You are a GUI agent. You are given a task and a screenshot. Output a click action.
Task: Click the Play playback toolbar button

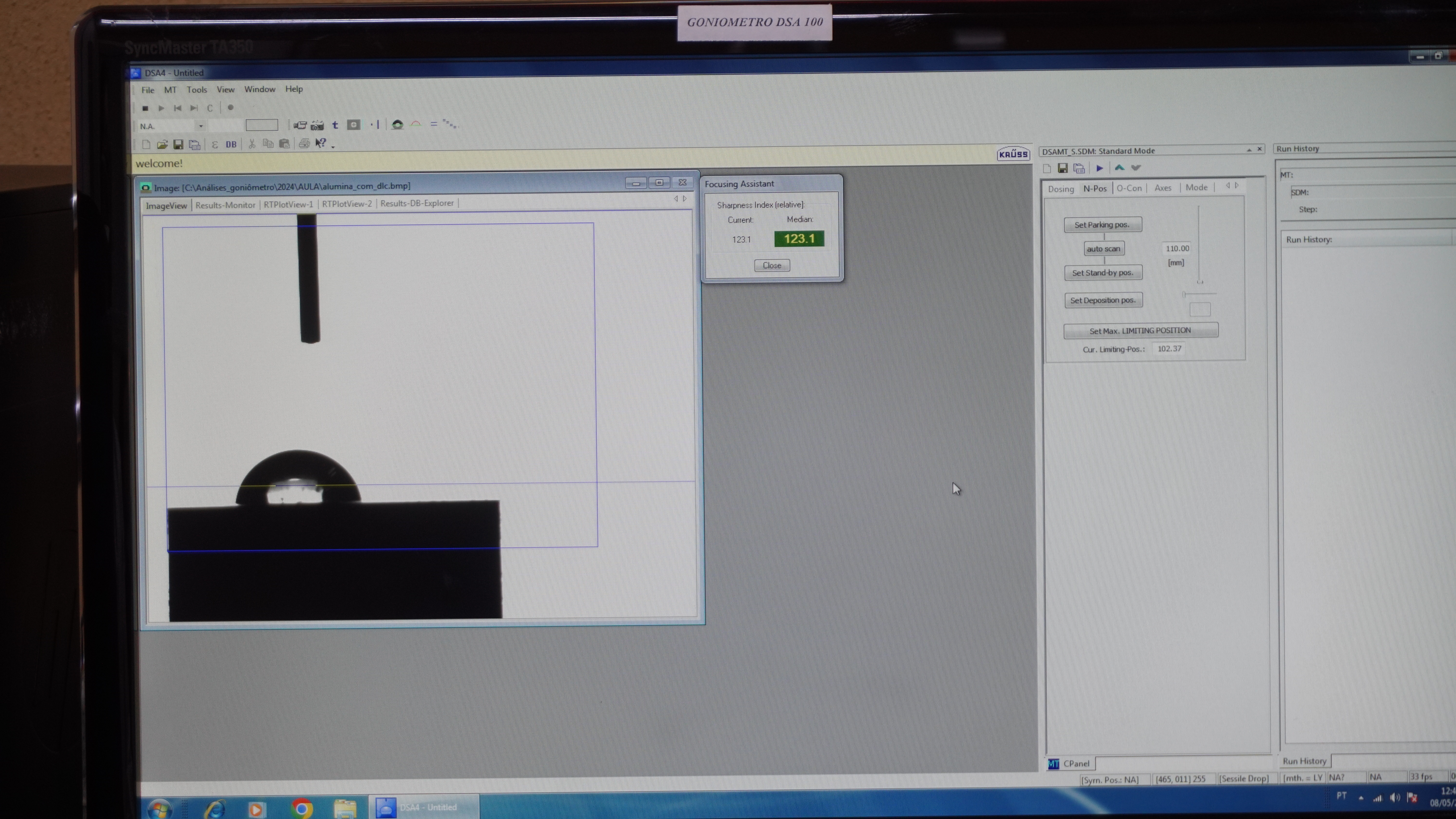(161, 108)
